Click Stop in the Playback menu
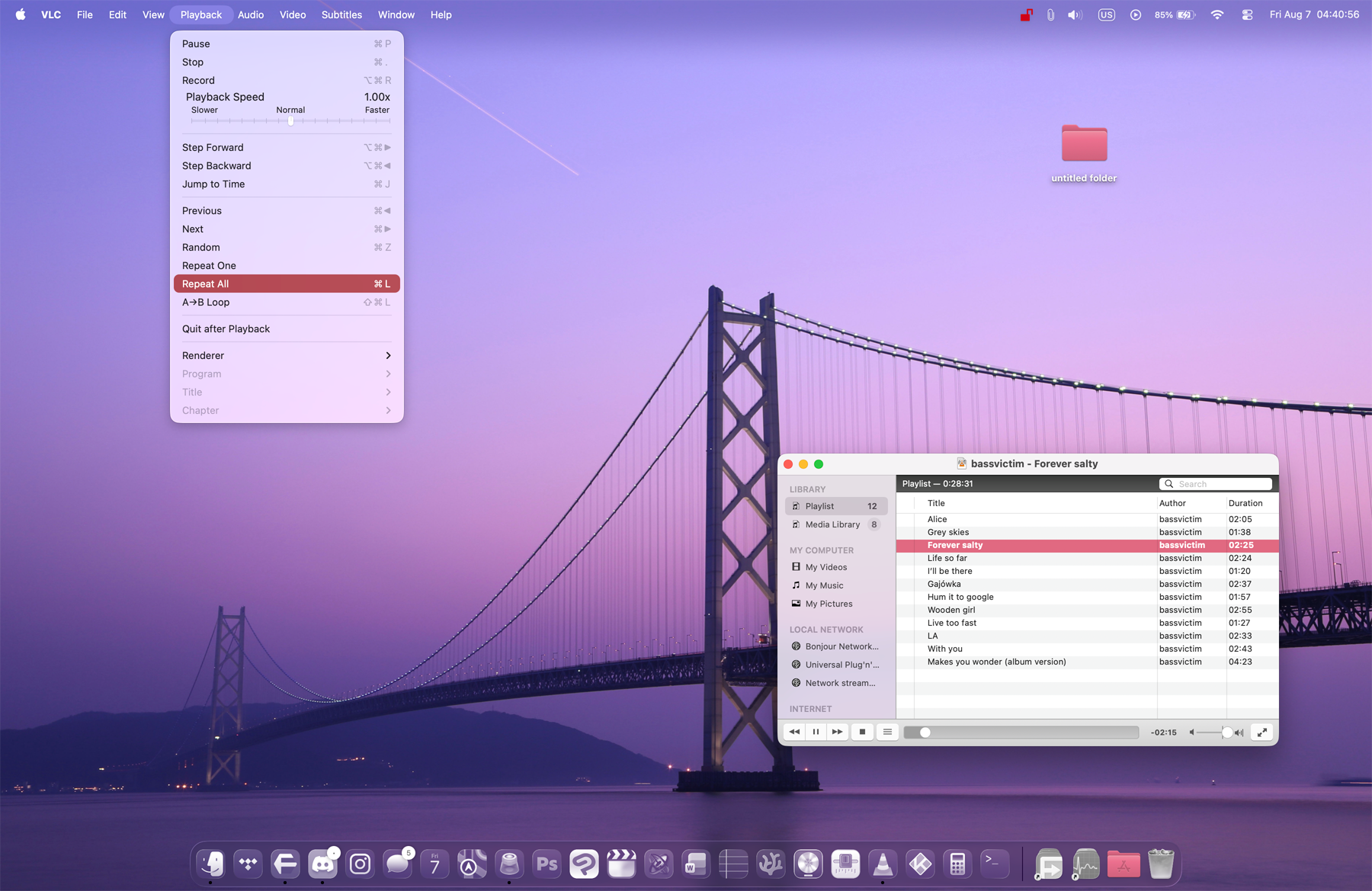 287,62
